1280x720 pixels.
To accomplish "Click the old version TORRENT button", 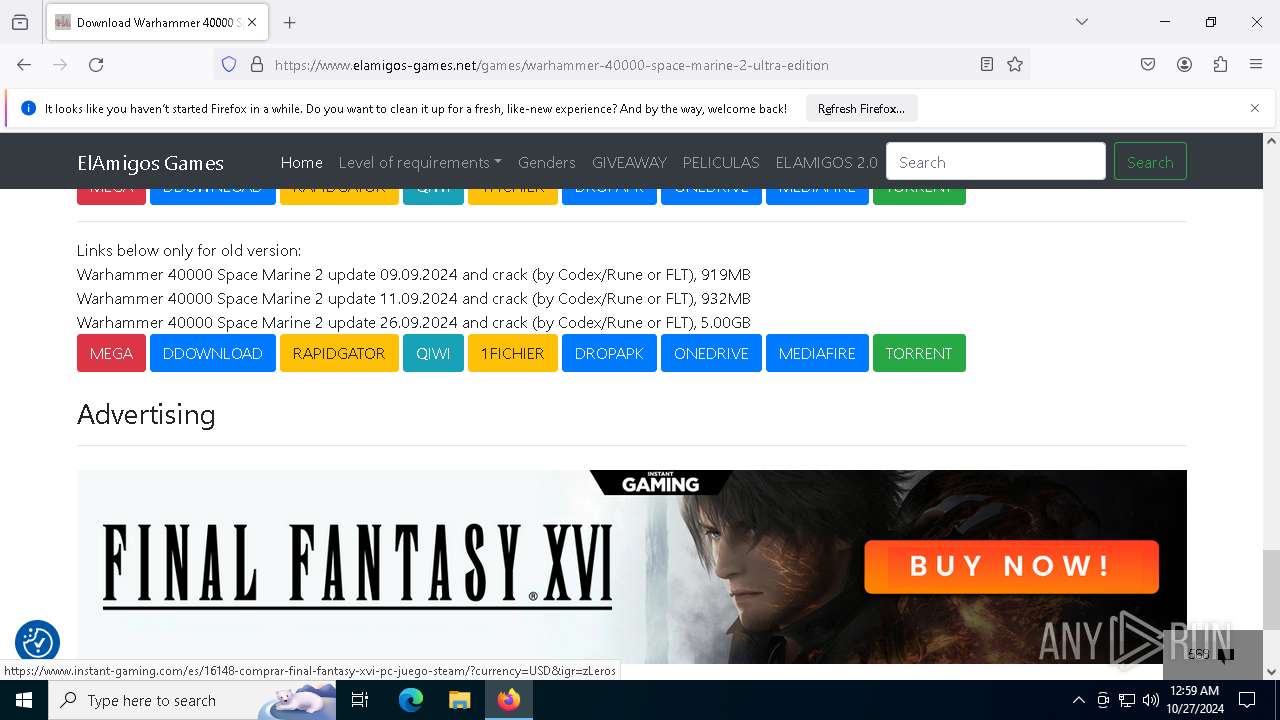I will 919,353.
